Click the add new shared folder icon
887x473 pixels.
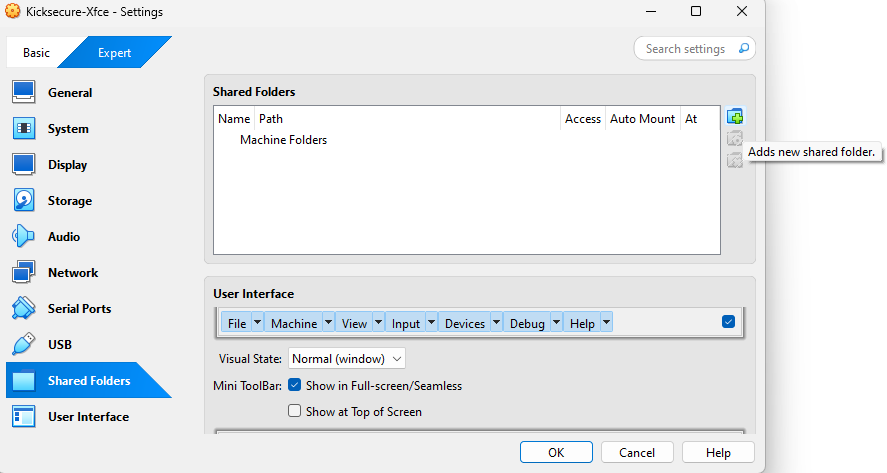735,118
